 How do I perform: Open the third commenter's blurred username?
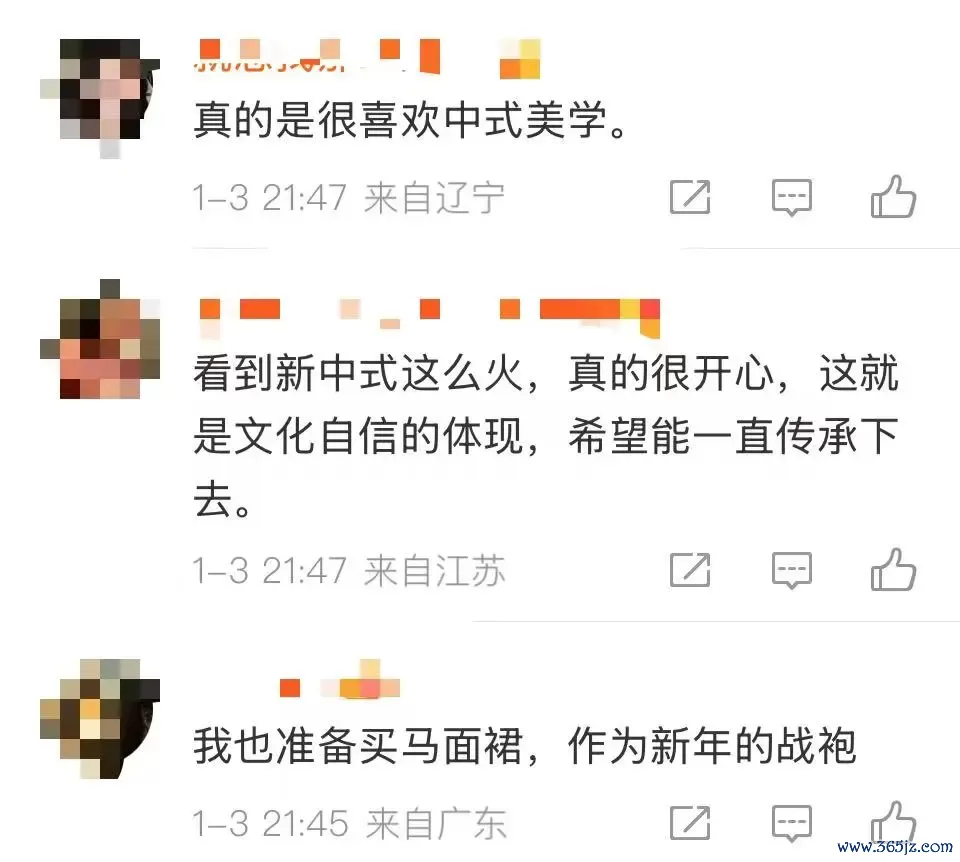click(340, 680)
